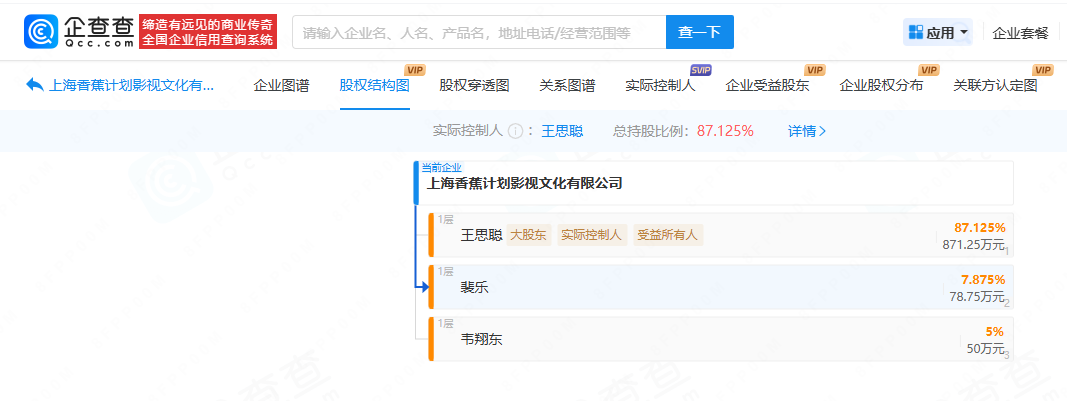Click 王思聪 link in the controller bar
This screenshot has width=1067, height=401.
pos(562,131)
